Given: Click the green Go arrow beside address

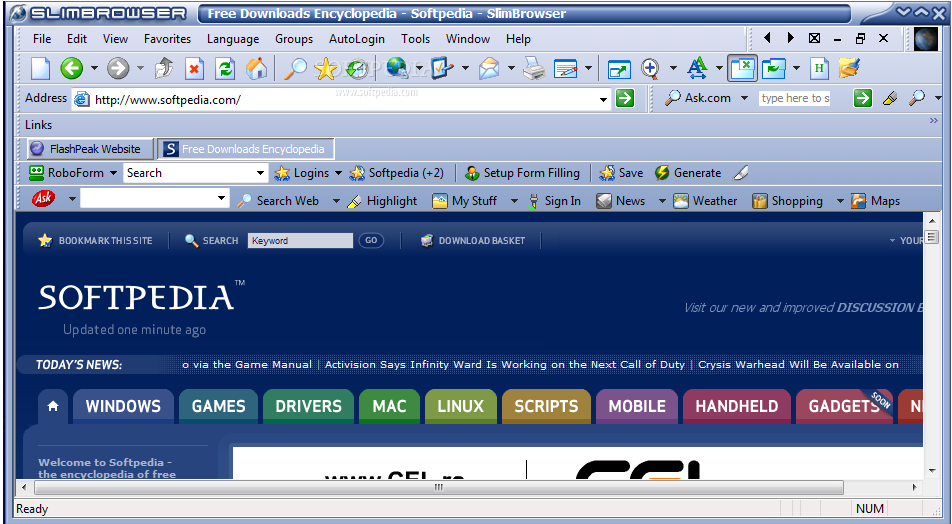Looking at the screenshot, I should click(x=625, y=98).
